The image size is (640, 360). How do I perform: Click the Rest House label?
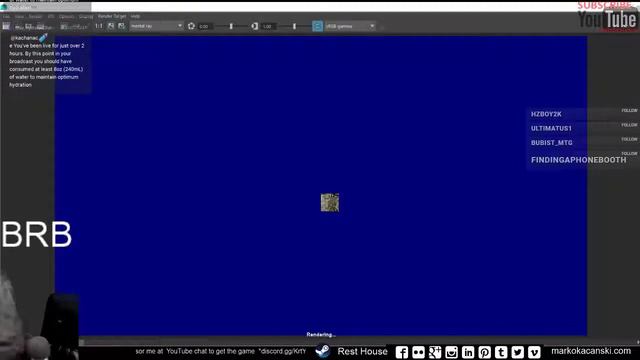[362, 351]
